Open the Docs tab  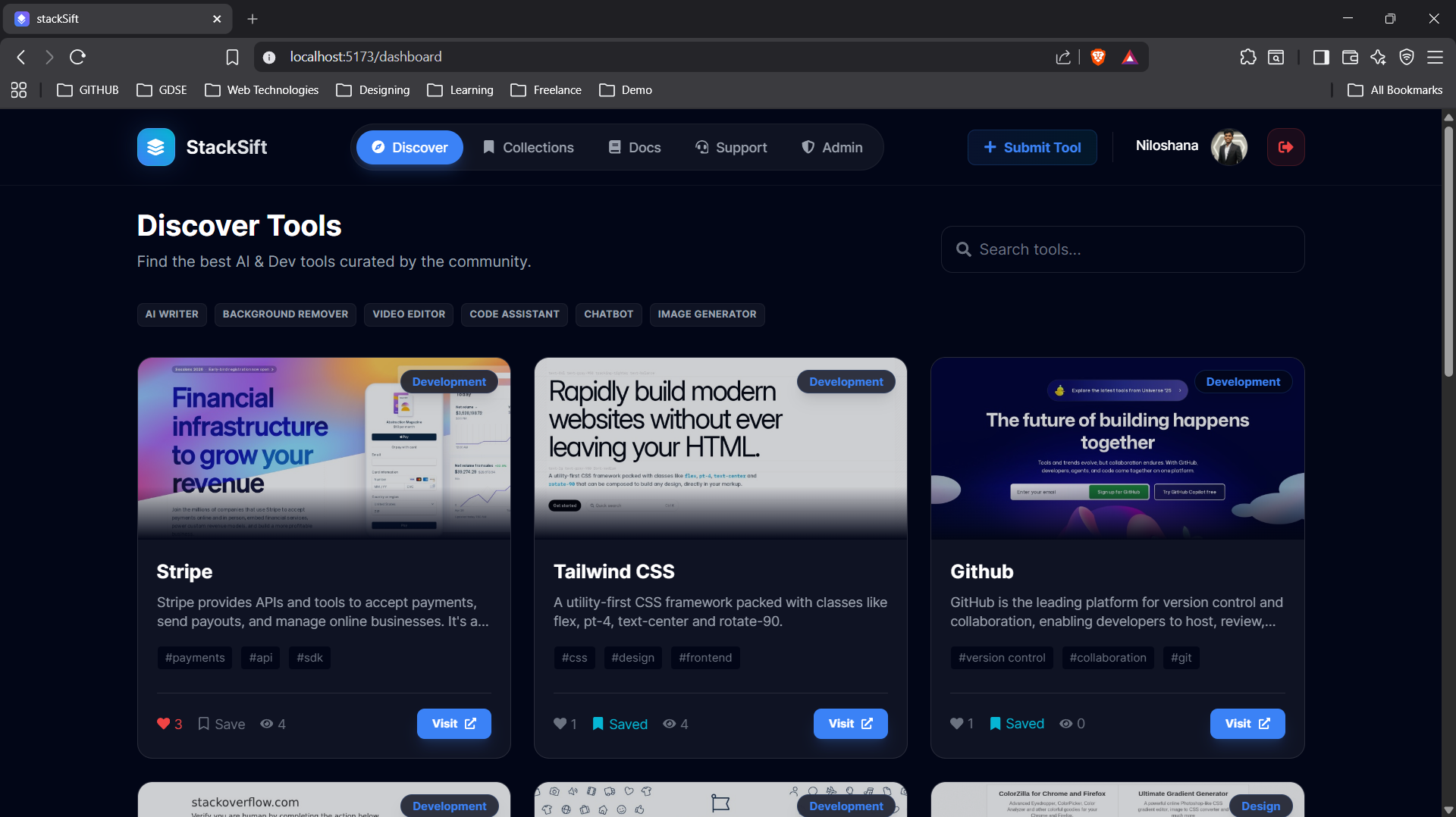point(635,147)
